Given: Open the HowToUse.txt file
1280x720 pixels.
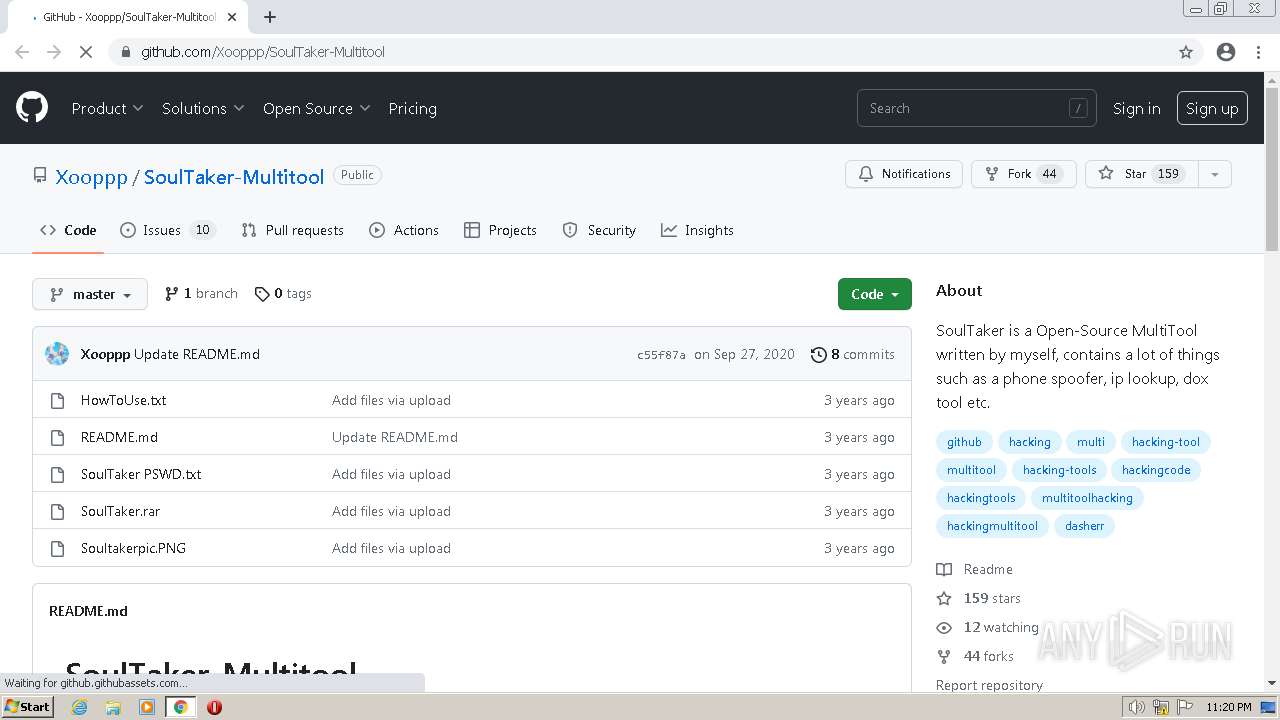Looking at the screenshot, I should point(123,400).
